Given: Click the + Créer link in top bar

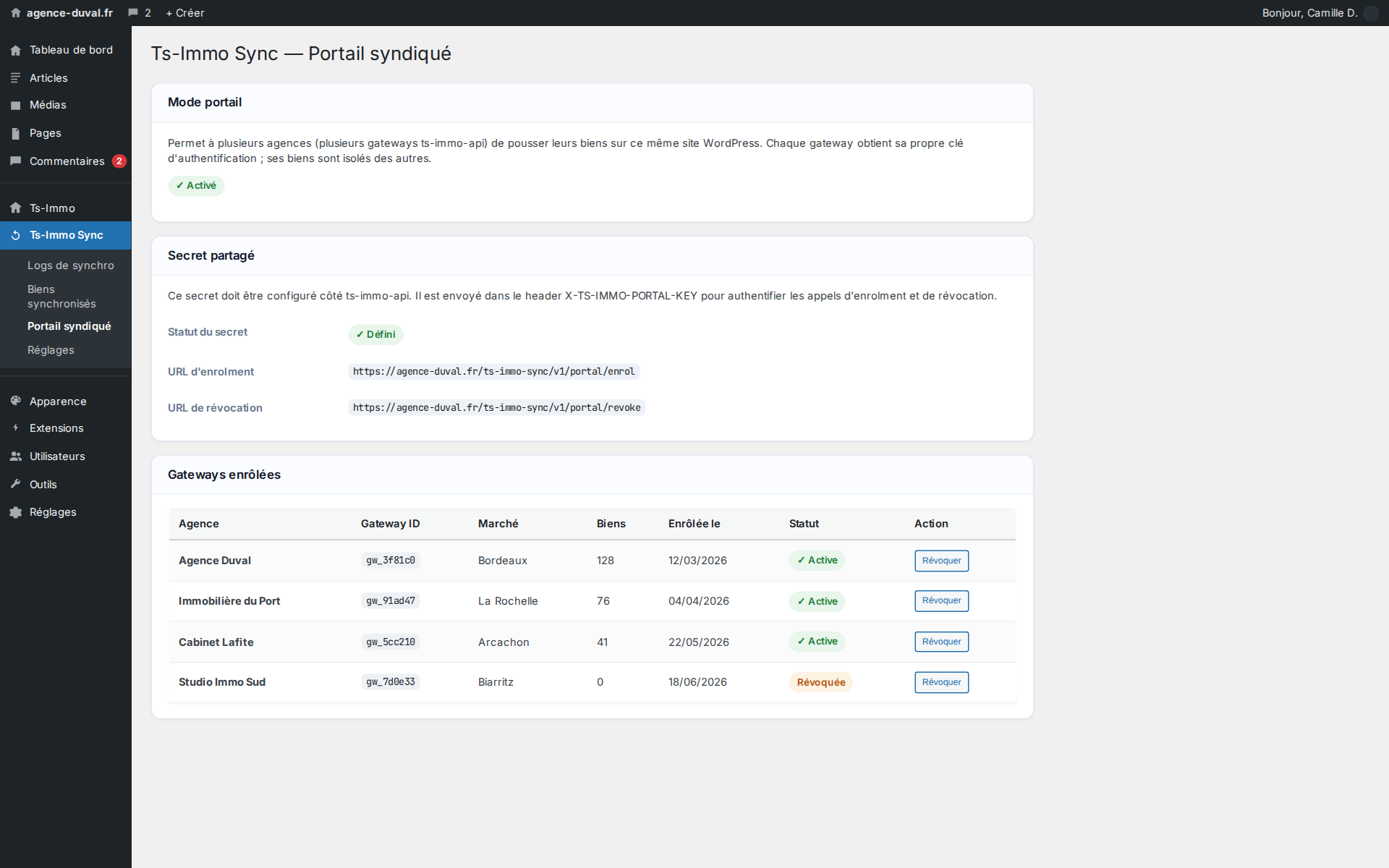Looking at the screenshot, I should coord(185,13).
